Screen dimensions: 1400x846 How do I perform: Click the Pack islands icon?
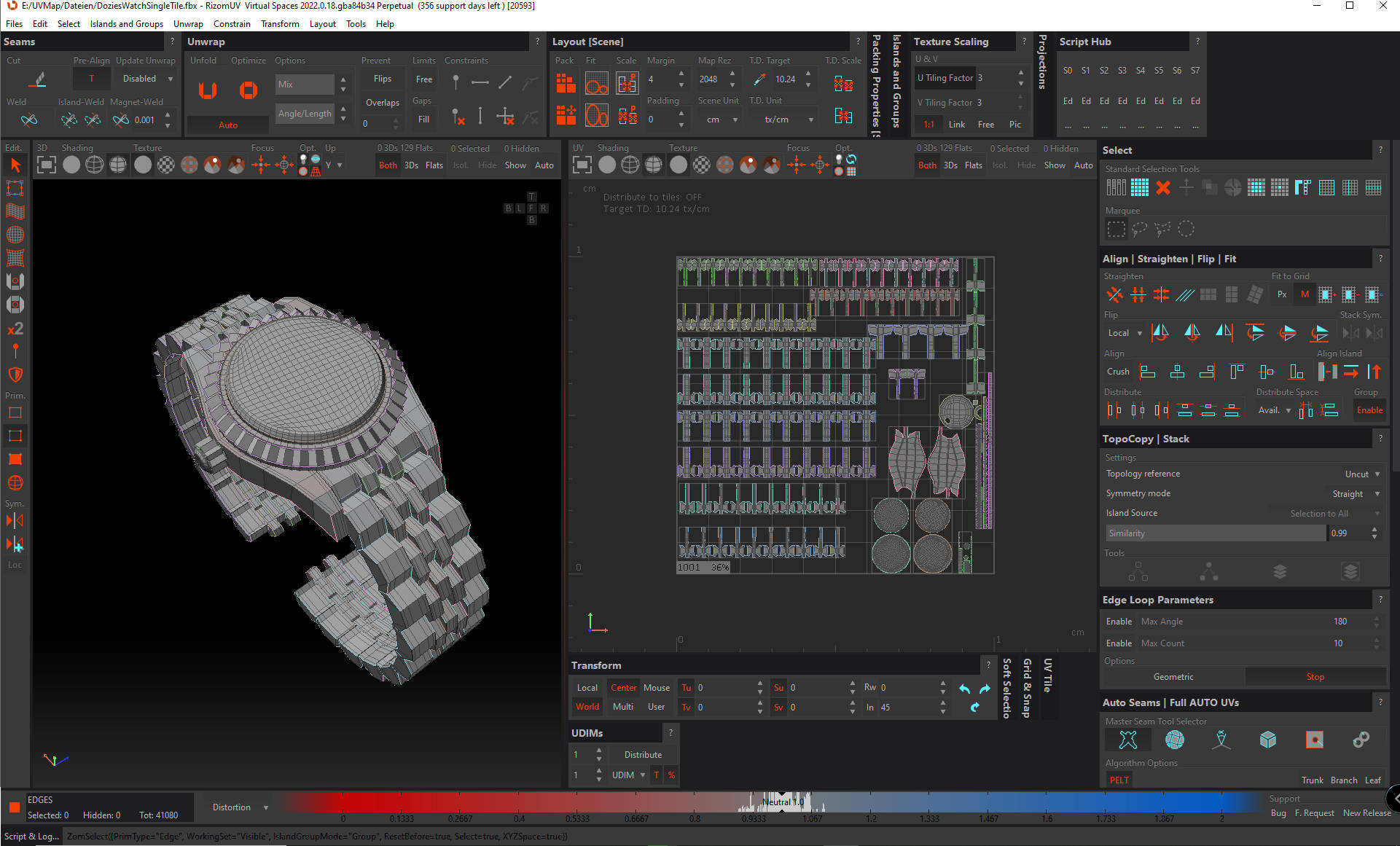click(566, 84)
